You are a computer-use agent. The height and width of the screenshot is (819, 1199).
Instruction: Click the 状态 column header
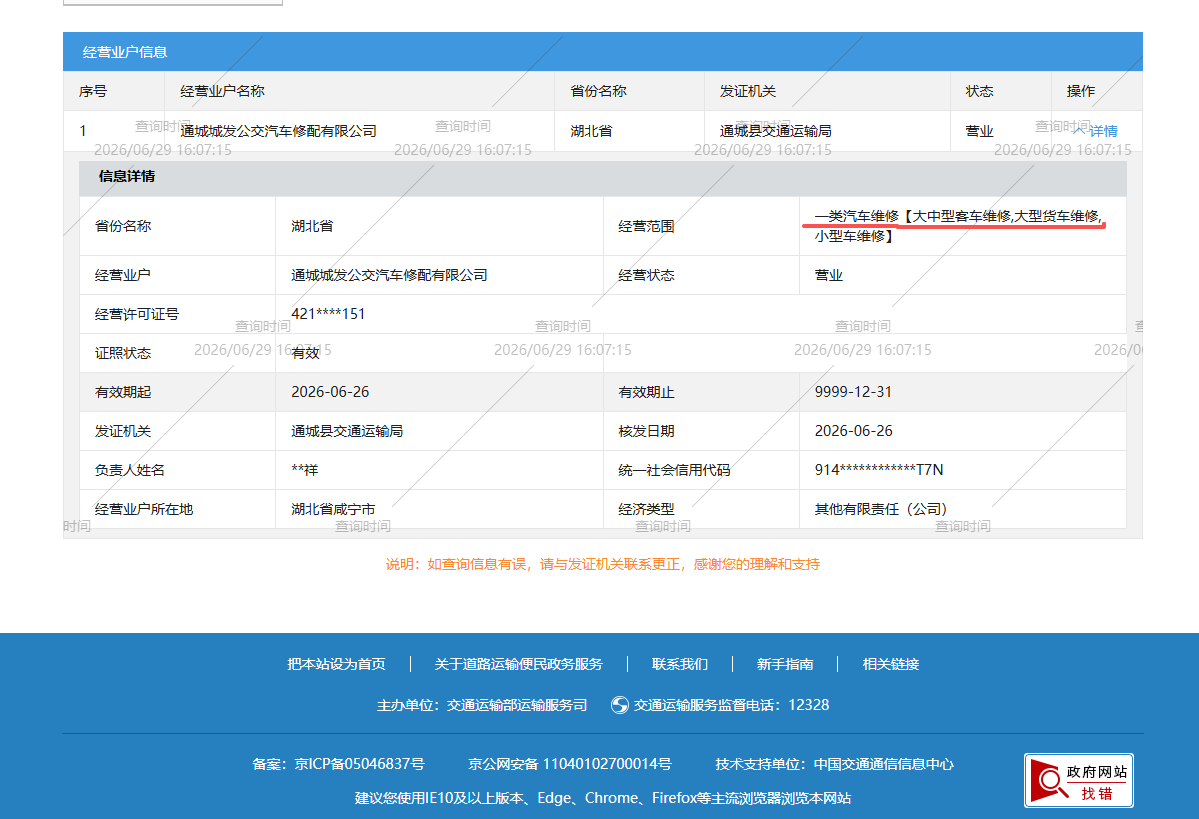(x=980, y=91)
